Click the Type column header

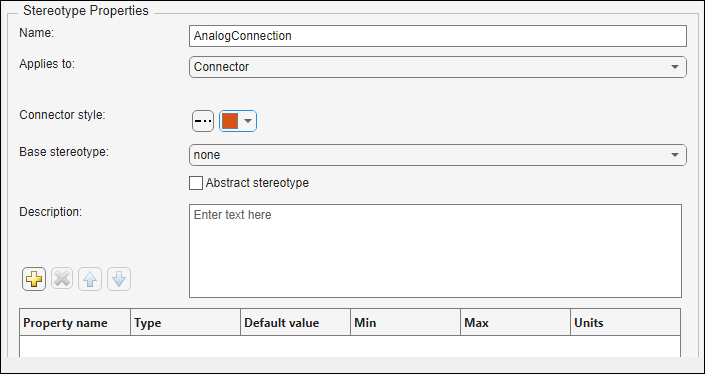pyautogui.click(x=185, y=322)
